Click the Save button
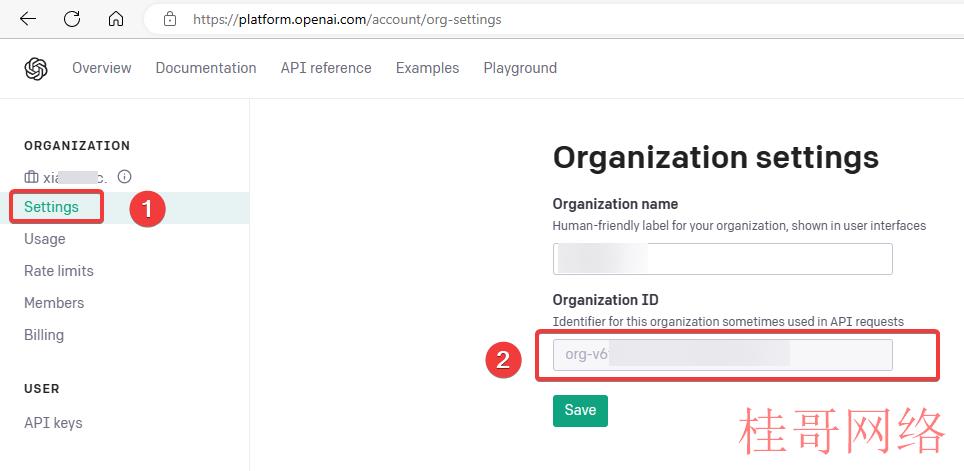964x471 pixels. 580,411
